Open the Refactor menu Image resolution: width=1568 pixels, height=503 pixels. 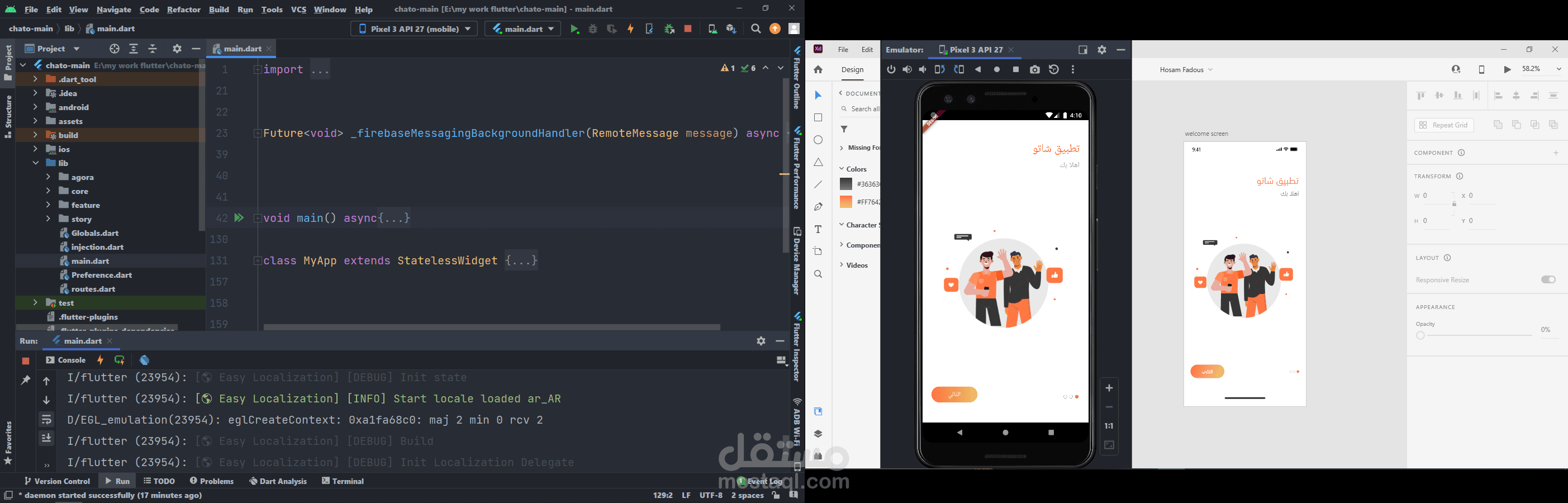(184, 9)
